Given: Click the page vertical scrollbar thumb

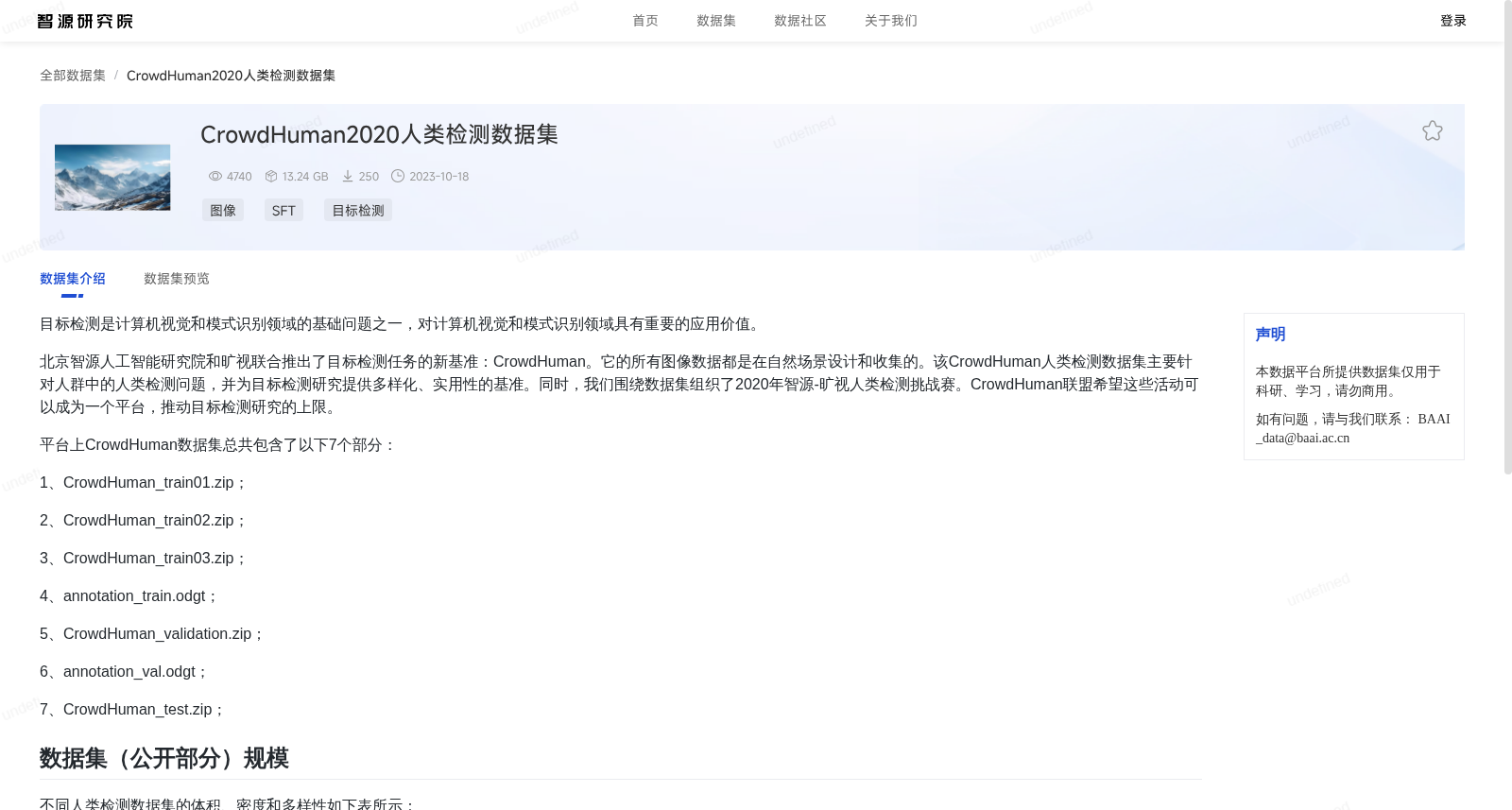Looking at the screenshot, I should [x=1507, y=236].
